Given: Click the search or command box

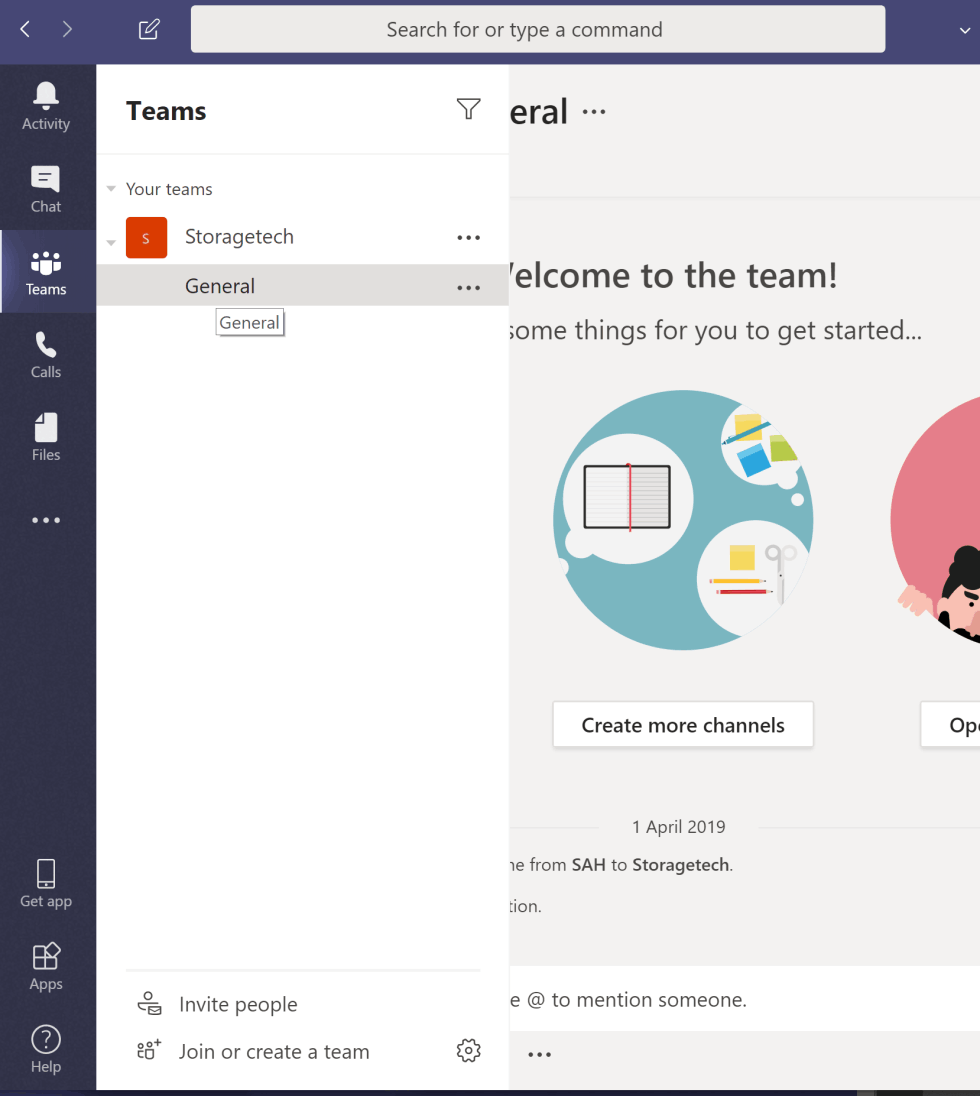Looking at the screenshot, I should click(x=537, y=29).
